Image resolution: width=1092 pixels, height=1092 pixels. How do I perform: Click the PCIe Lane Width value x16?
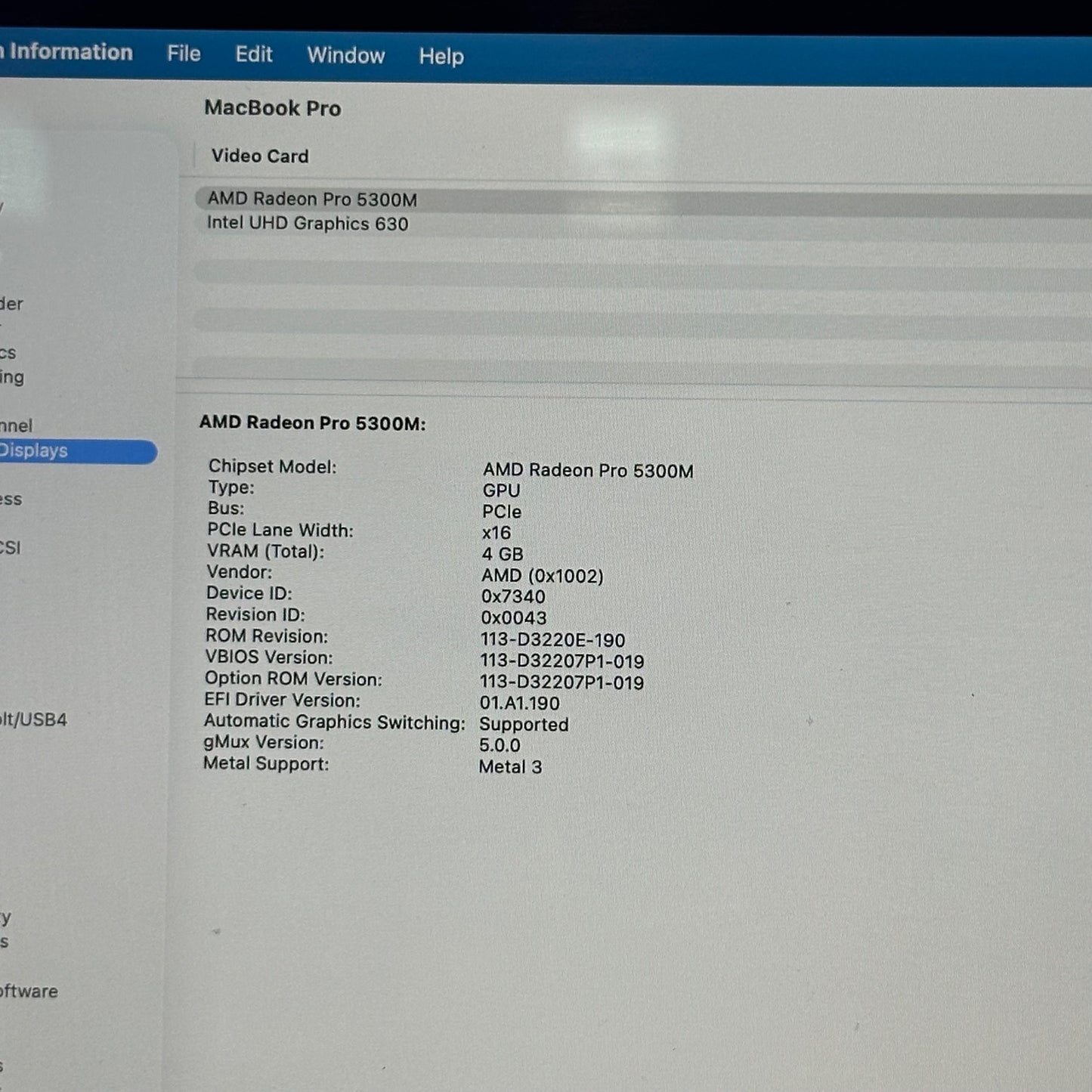tap(497, 533)
